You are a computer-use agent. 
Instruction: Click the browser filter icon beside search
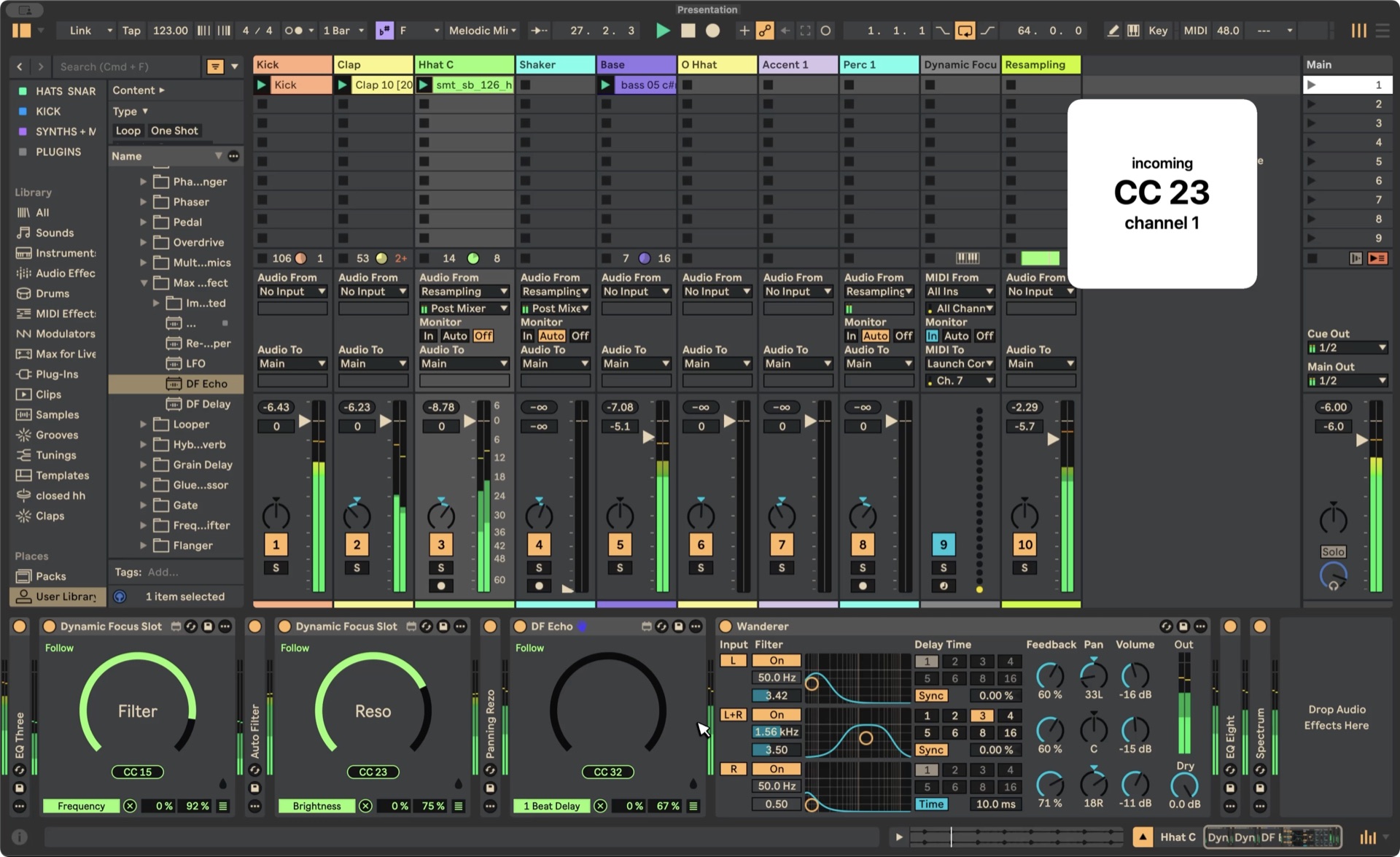tap(215, 66)
